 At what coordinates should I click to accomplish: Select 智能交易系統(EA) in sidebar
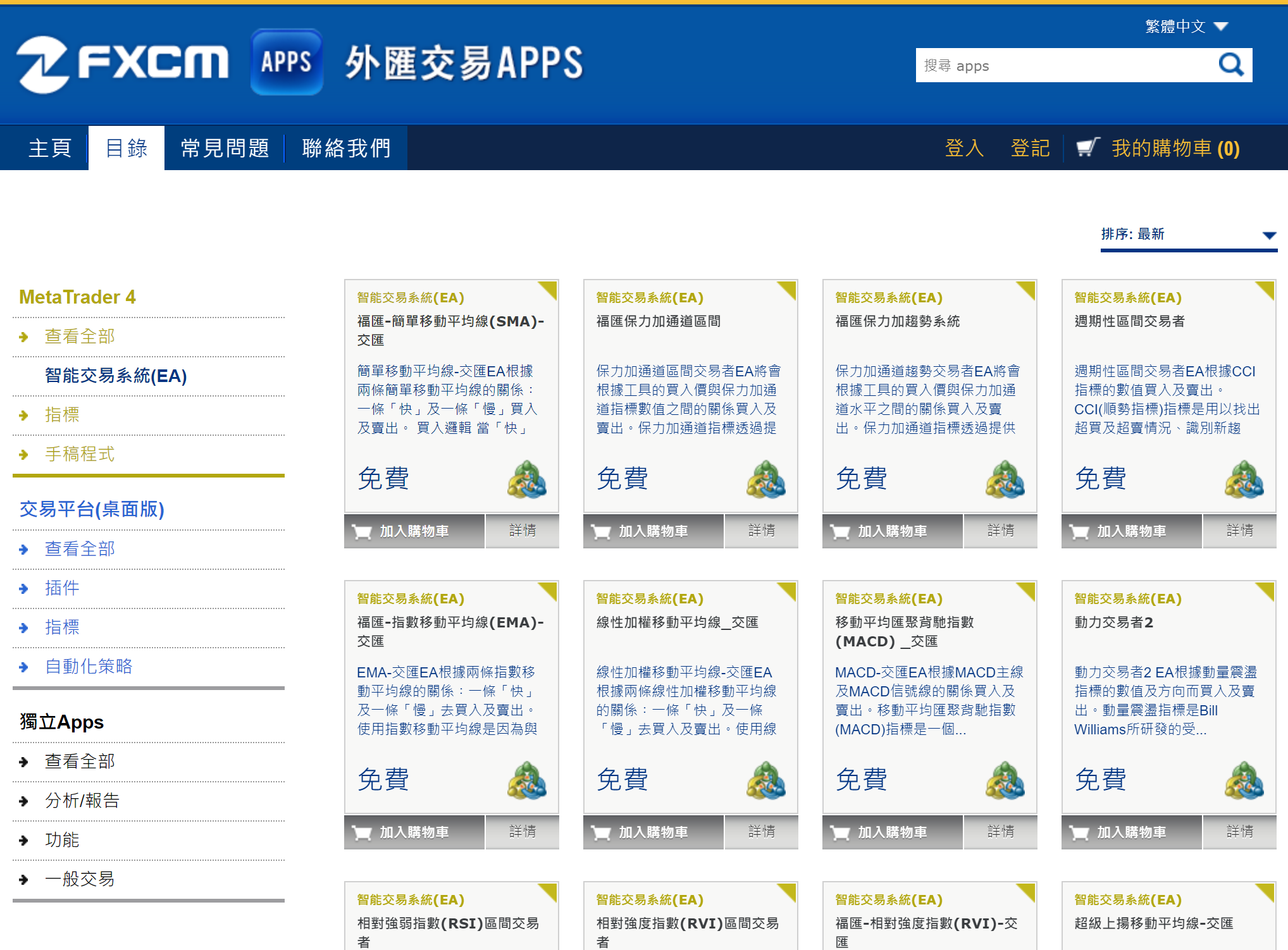(116, 376)
